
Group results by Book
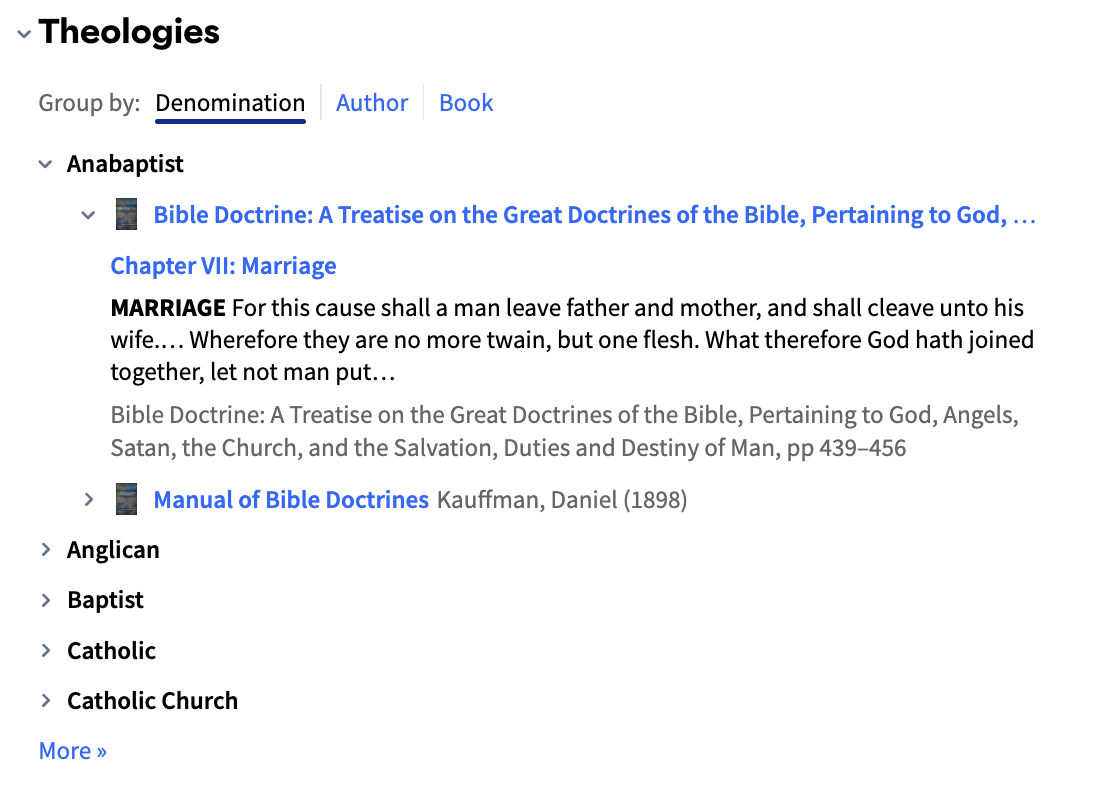point(466,103)
